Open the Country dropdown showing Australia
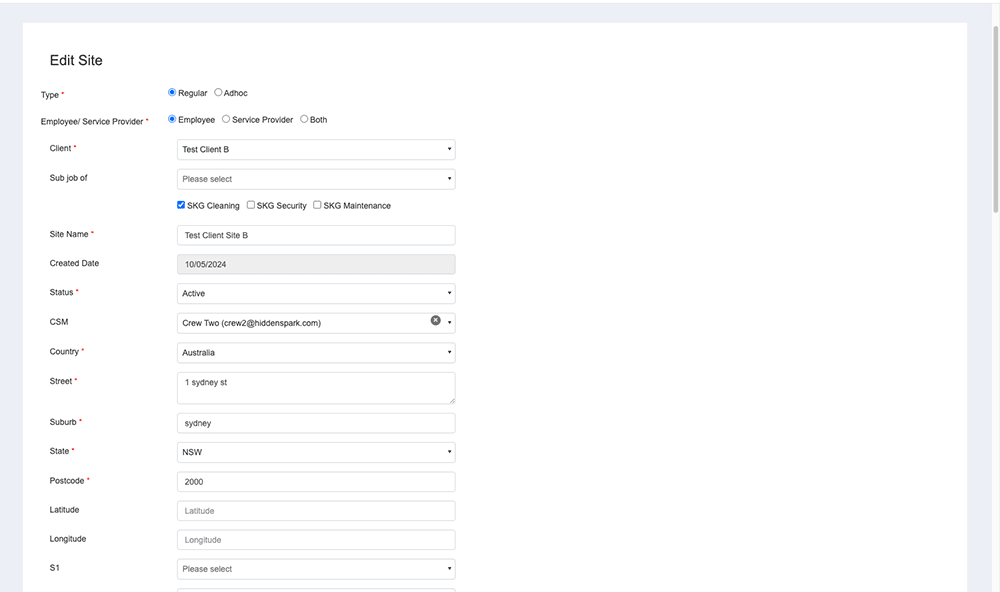1000x592 pixels. point(316,352)
